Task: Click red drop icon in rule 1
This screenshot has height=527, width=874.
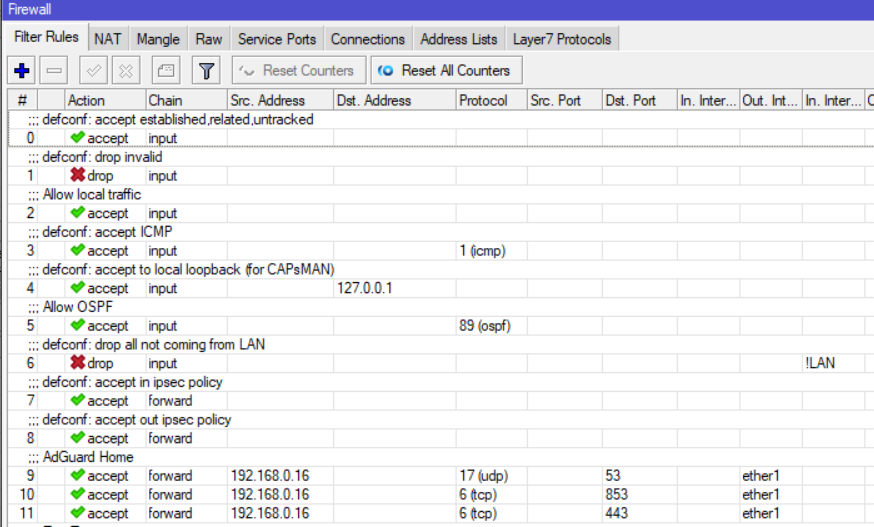Action: (x=77, y=175)
